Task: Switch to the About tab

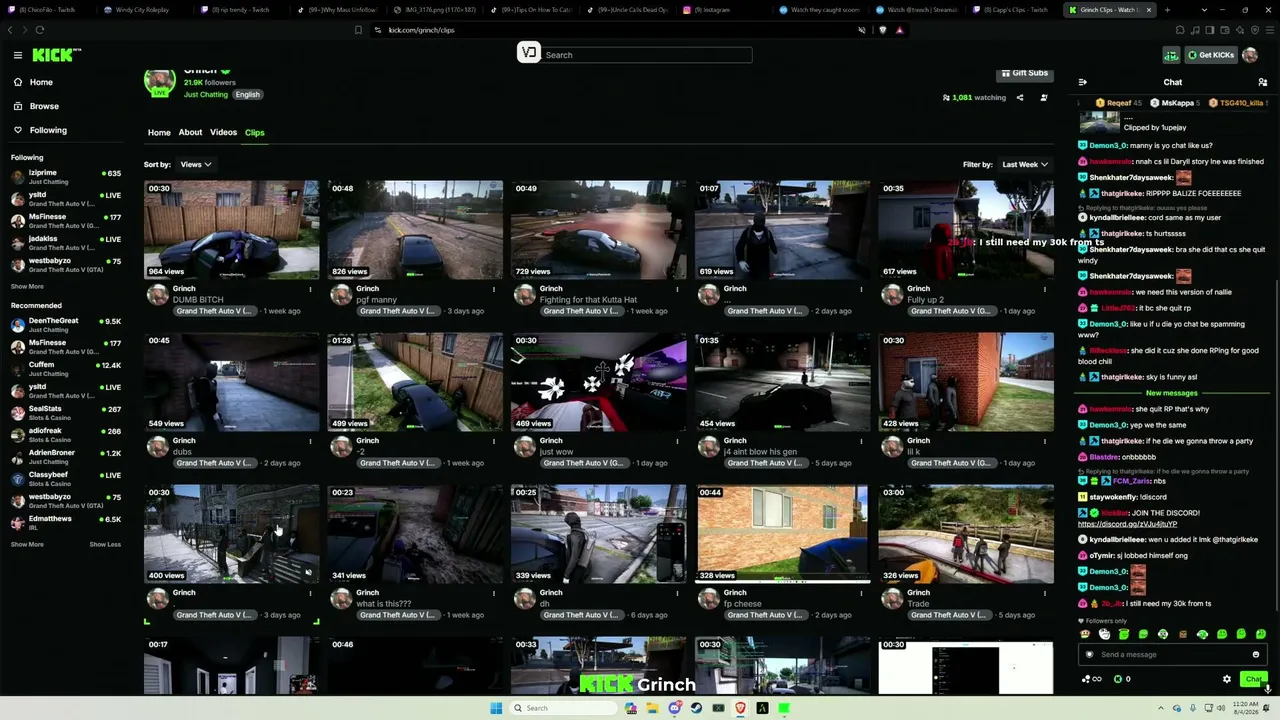Action: point(190,132)
